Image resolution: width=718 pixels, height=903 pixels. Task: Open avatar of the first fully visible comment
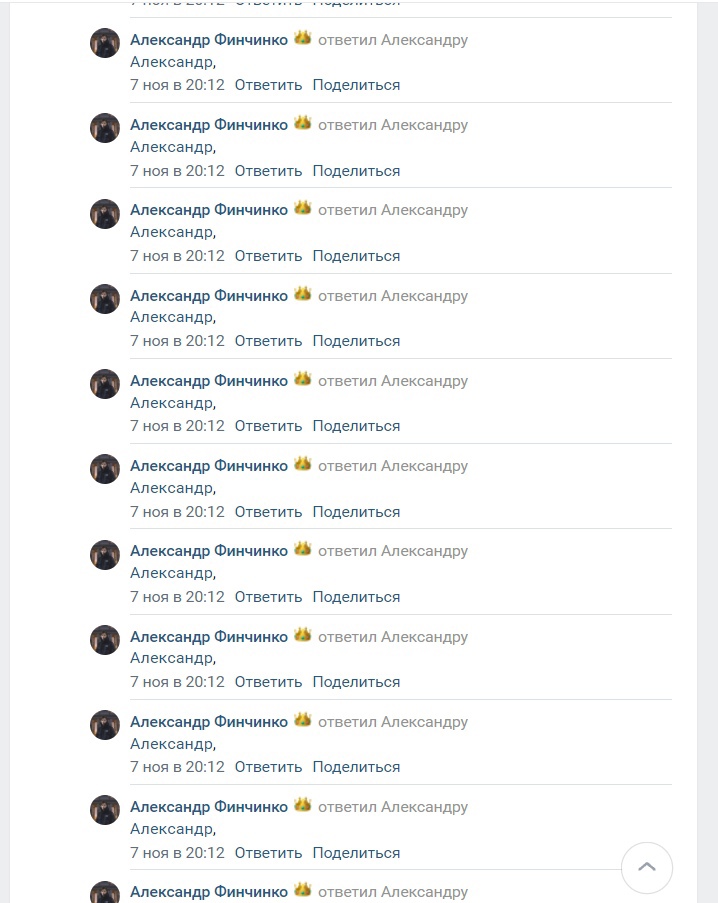(105, 43)
